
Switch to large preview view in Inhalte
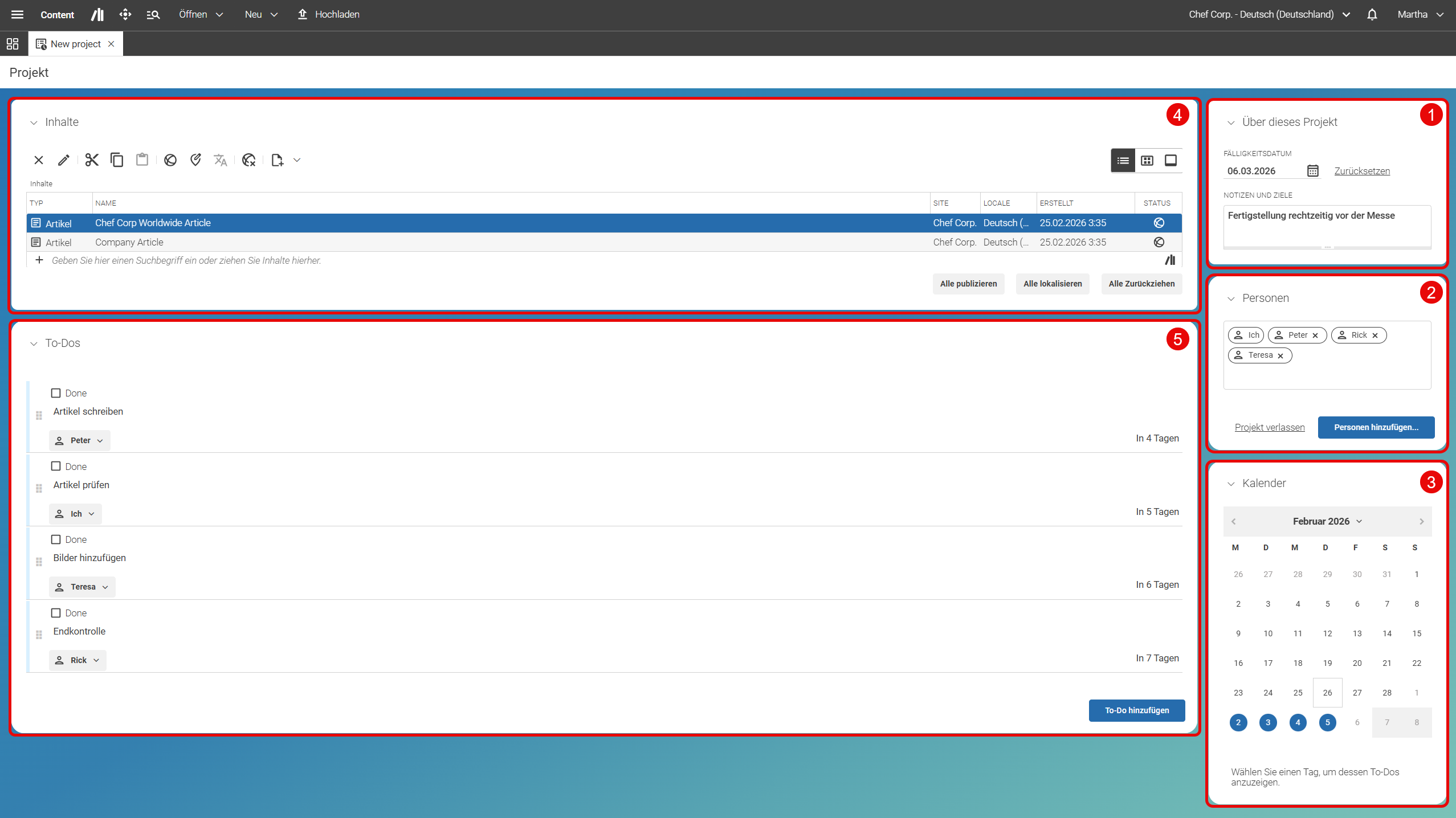coord(1170,161)
